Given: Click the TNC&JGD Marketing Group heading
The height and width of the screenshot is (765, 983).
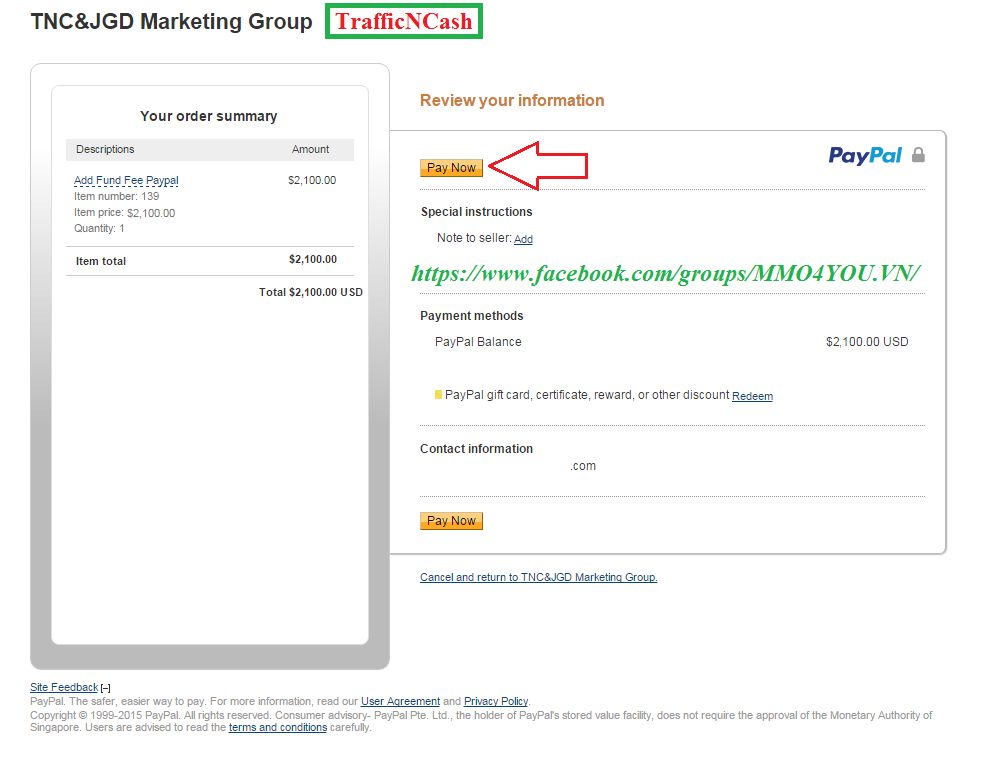Looking at the screenshot, I should click(172, 22).
